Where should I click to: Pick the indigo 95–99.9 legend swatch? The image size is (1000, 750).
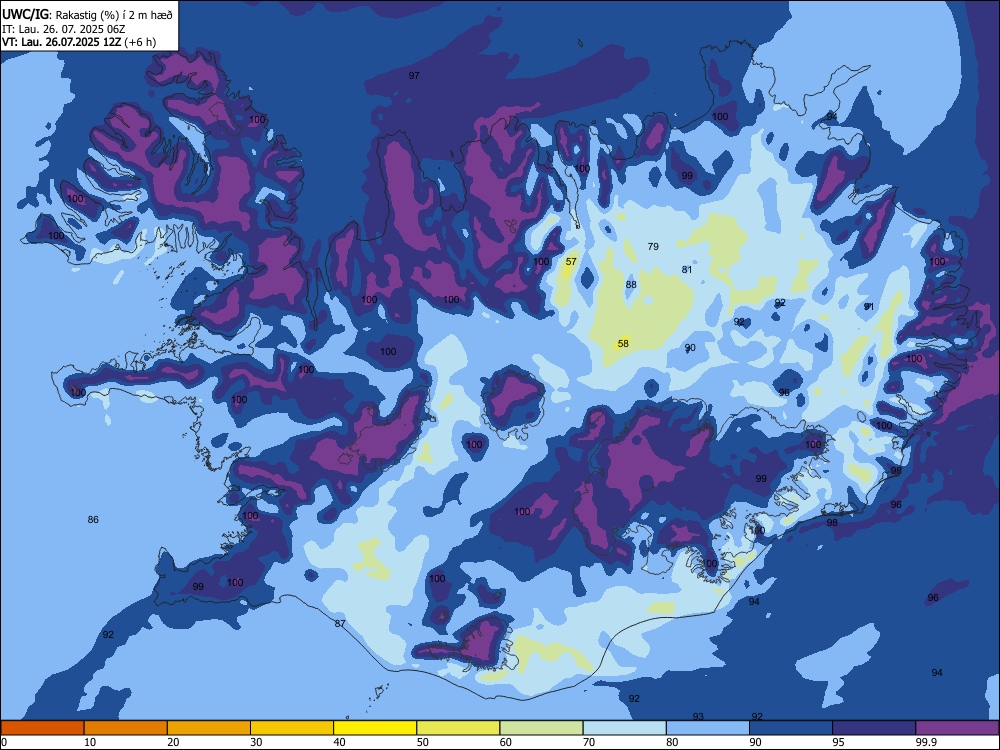click(874, 728)
